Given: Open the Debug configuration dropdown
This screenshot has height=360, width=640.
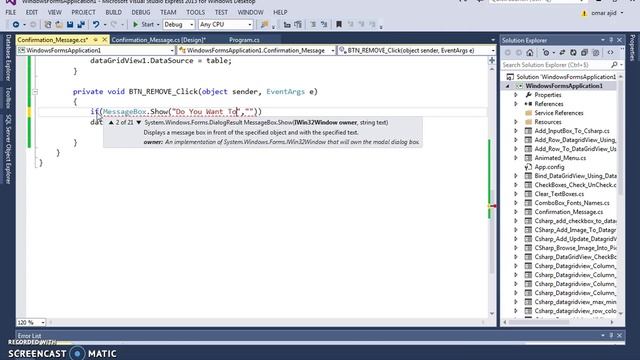Looking at the screenshot, I should 179,24.
